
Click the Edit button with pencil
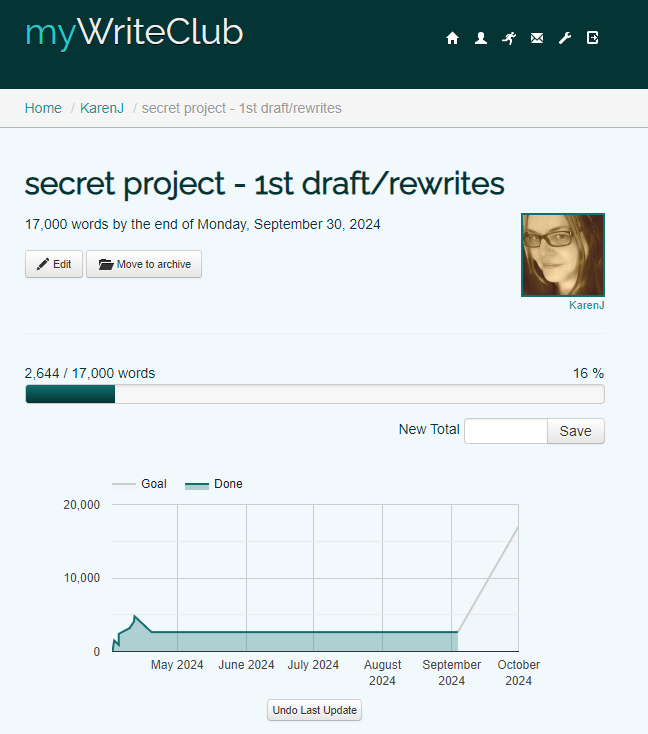point(54,264)
